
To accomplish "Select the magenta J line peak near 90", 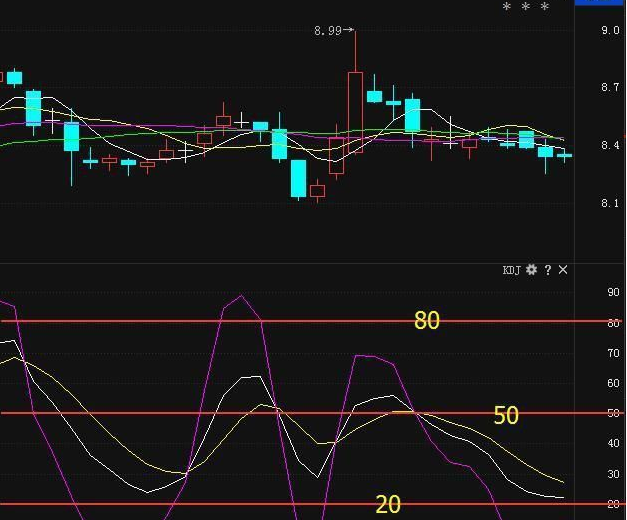I will coord(241,296).
